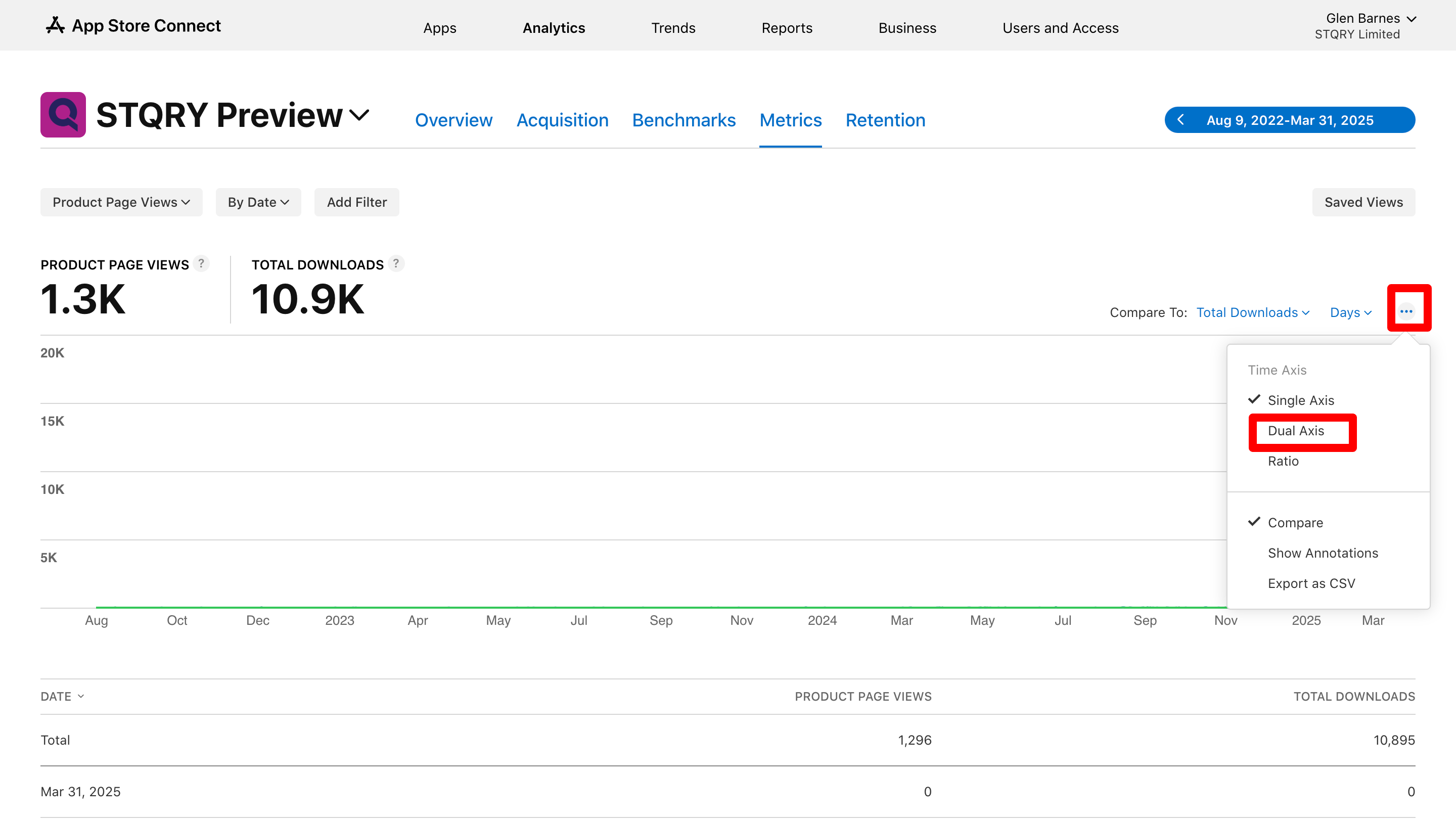Image resolution: width=1456 pixels, height=821 pixels.
Task: Select the Dual Axis option
Action: 1295,431
